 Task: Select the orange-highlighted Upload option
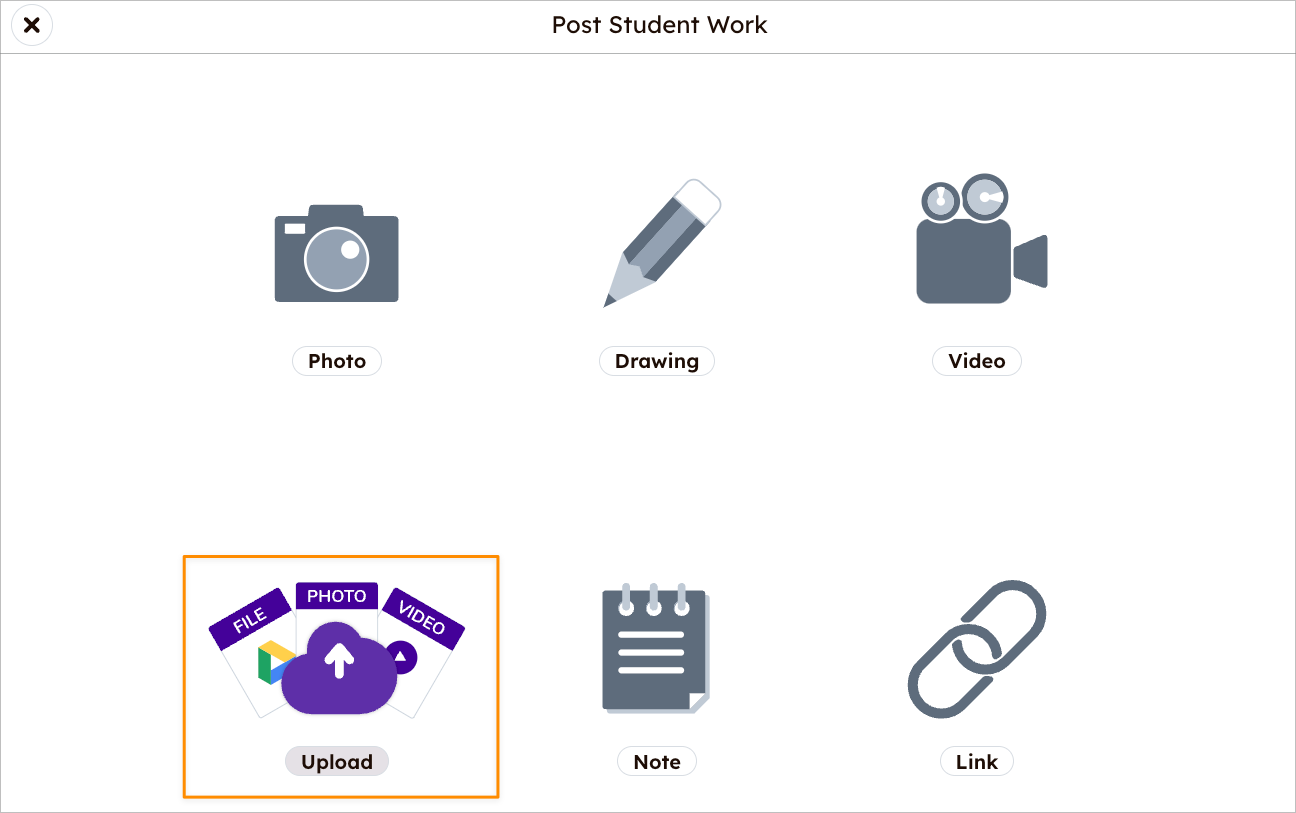(x=340, y=677)
